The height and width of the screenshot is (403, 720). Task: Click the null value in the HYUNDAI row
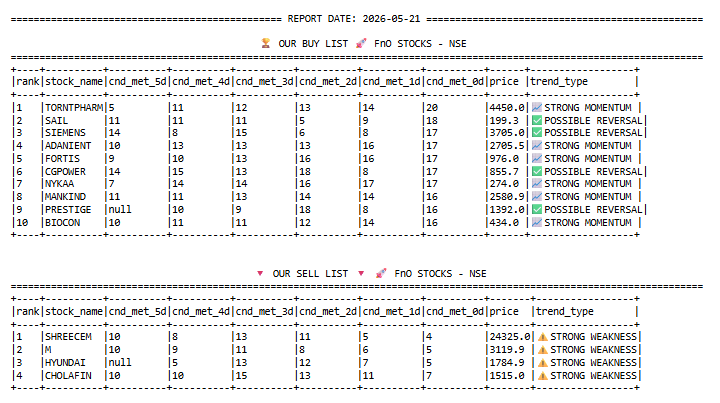120,363
